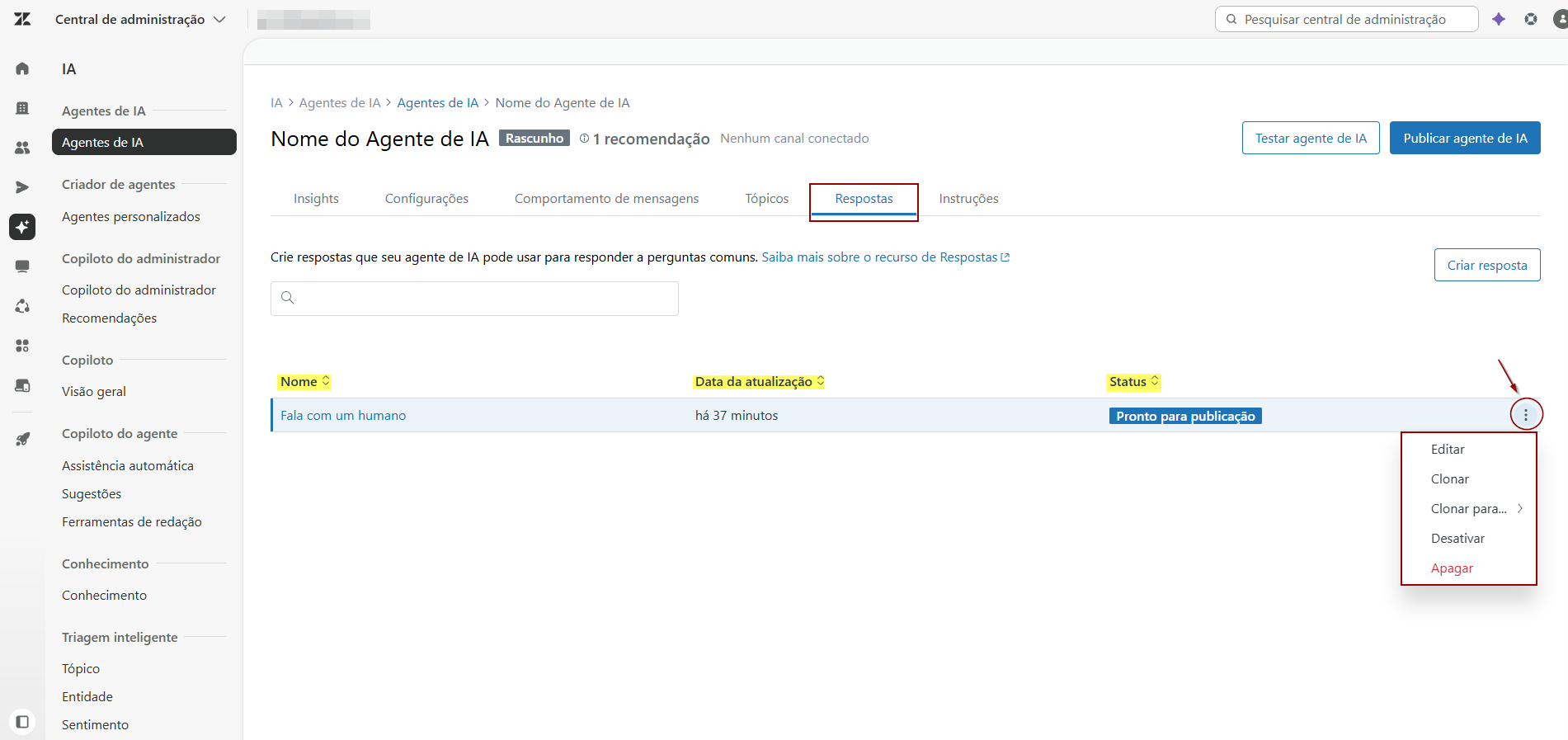Viewport: 1568px width, 740px height.
Task: Open Sentimento in sidebar
Action: click(x=95, y=724)
